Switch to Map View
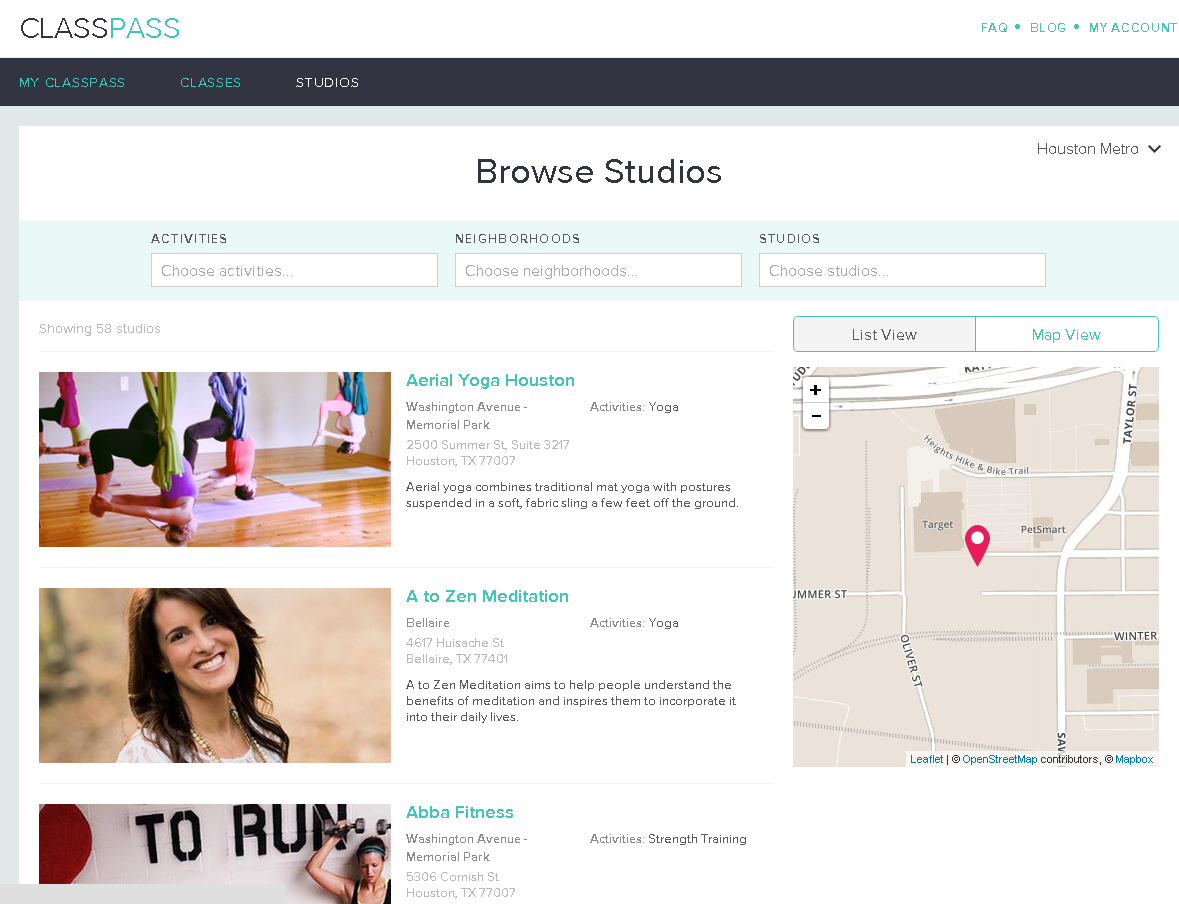Viewport: 1179px width, 904px height. pos(1066,335)
